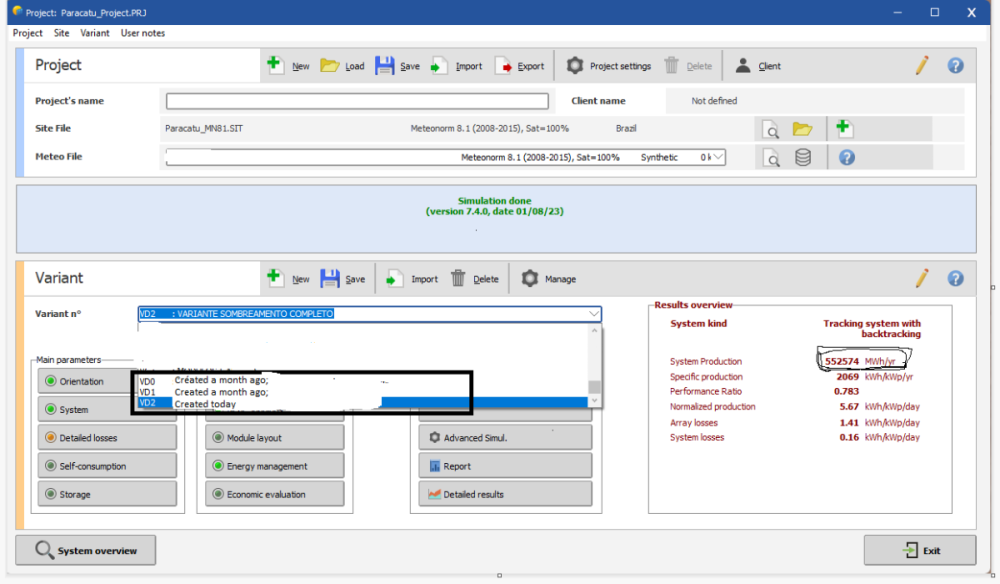Click the System overview button
Image resolution: width=1000 pixels, height=584 pixels.
[86, 550]
